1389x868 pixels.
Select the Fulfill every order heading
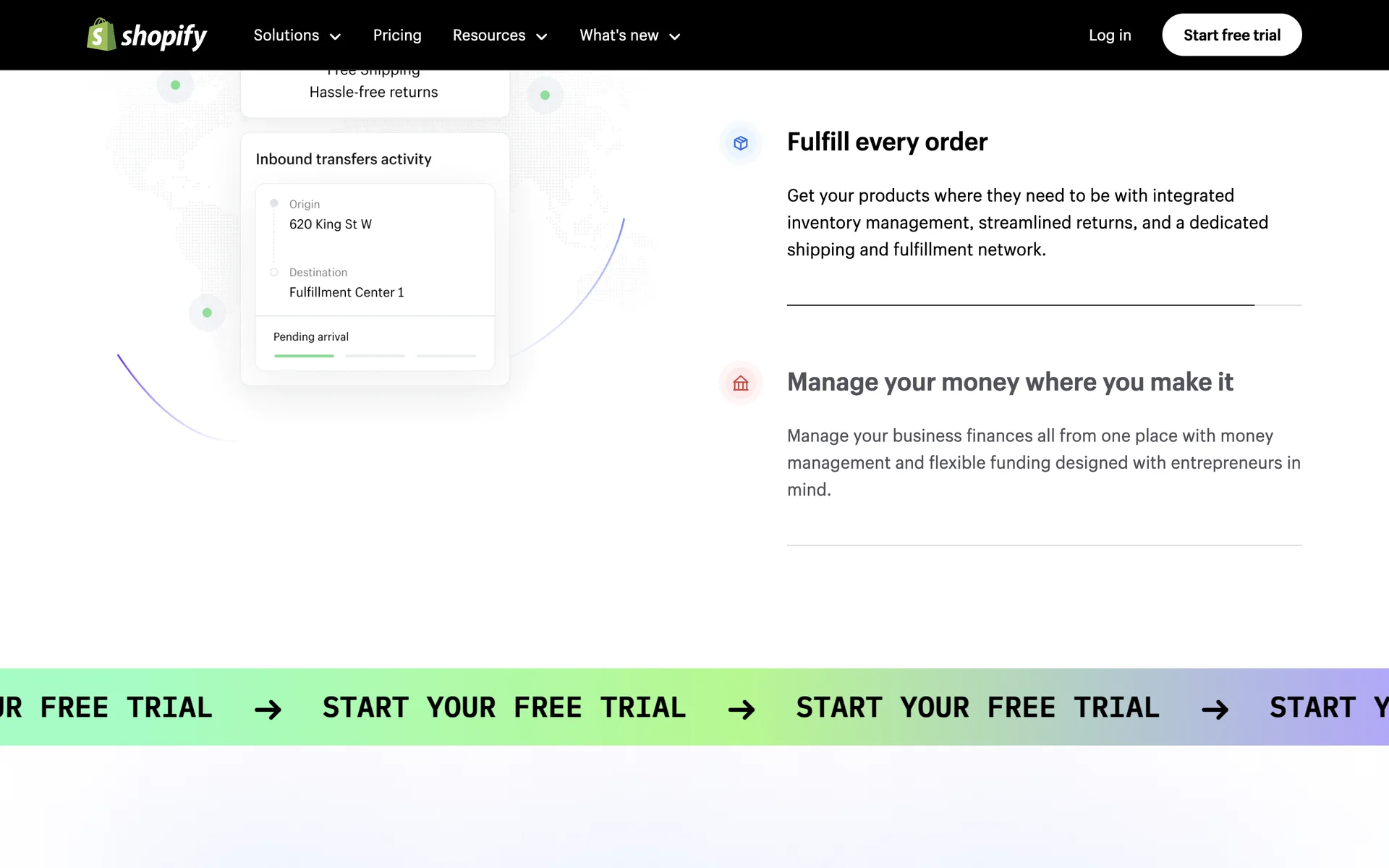[887, 142]
